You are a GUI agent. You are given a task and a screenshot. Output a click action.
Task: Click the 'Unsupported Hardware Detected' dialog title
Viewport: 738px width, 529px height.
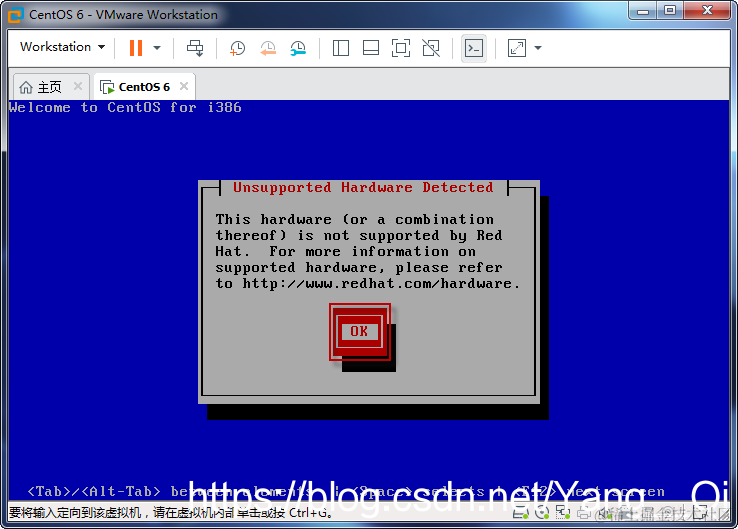click(x=363, y=187)
